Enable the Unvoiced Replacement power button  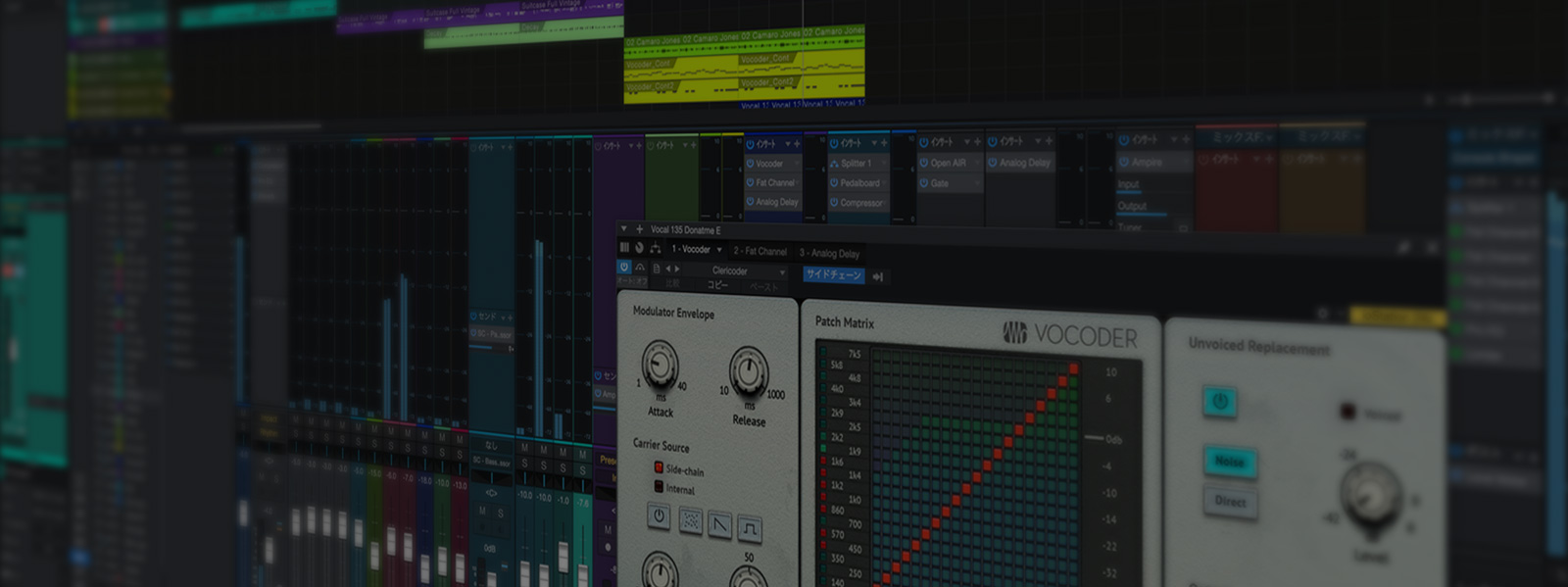(1220, 401)
